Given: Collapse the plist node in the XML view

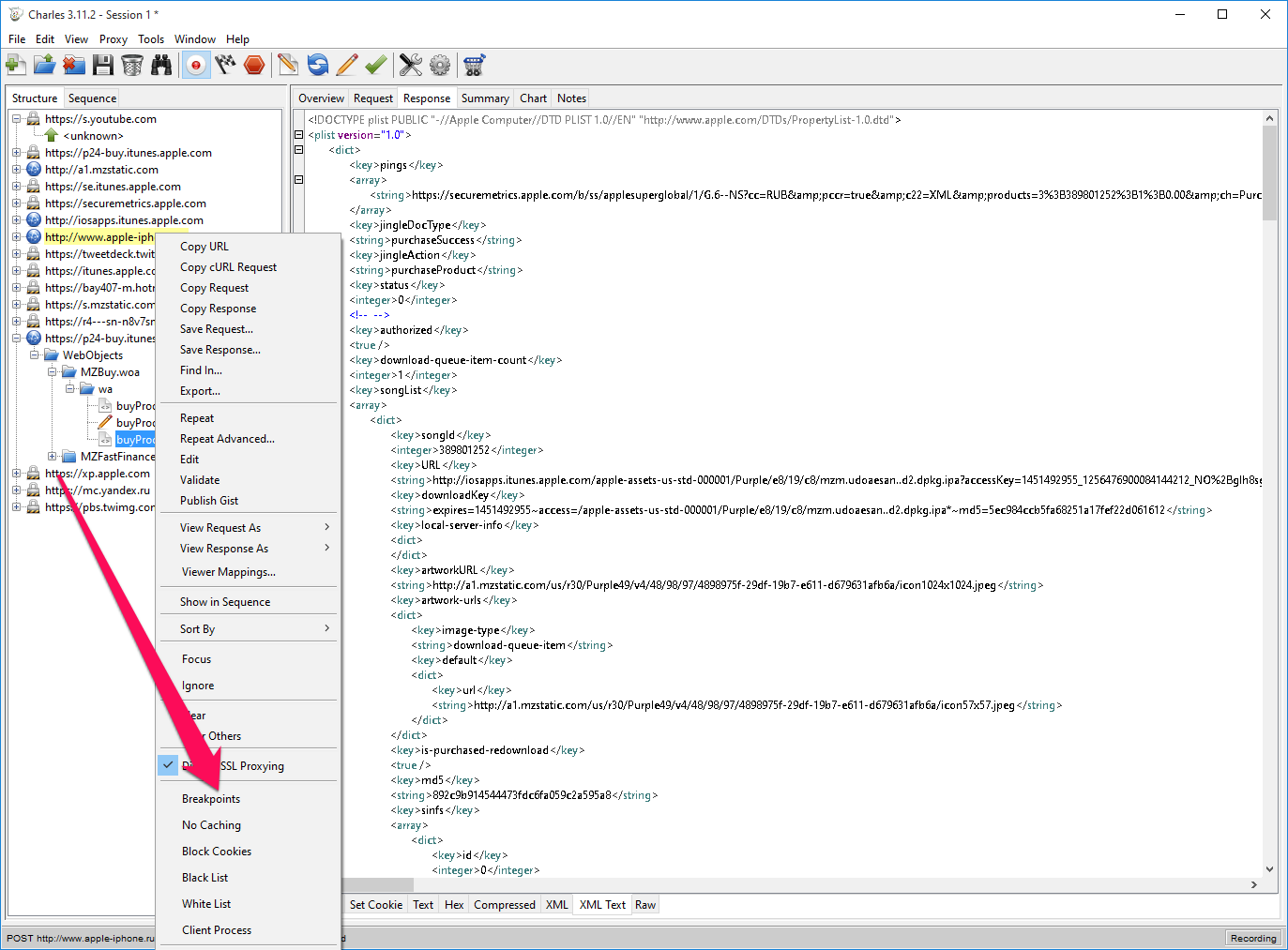Looking at the screenshot, I should tap(299, 135).
